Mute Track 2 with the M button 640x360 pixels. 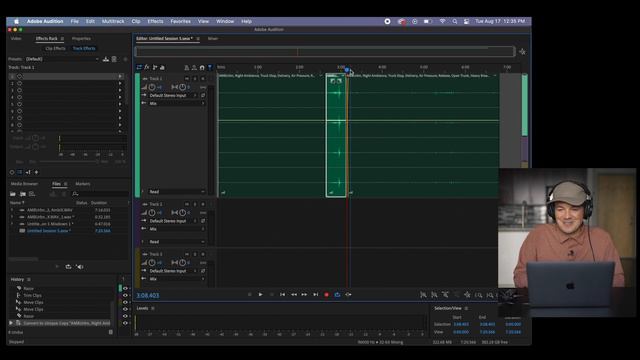tap(187, 204)
